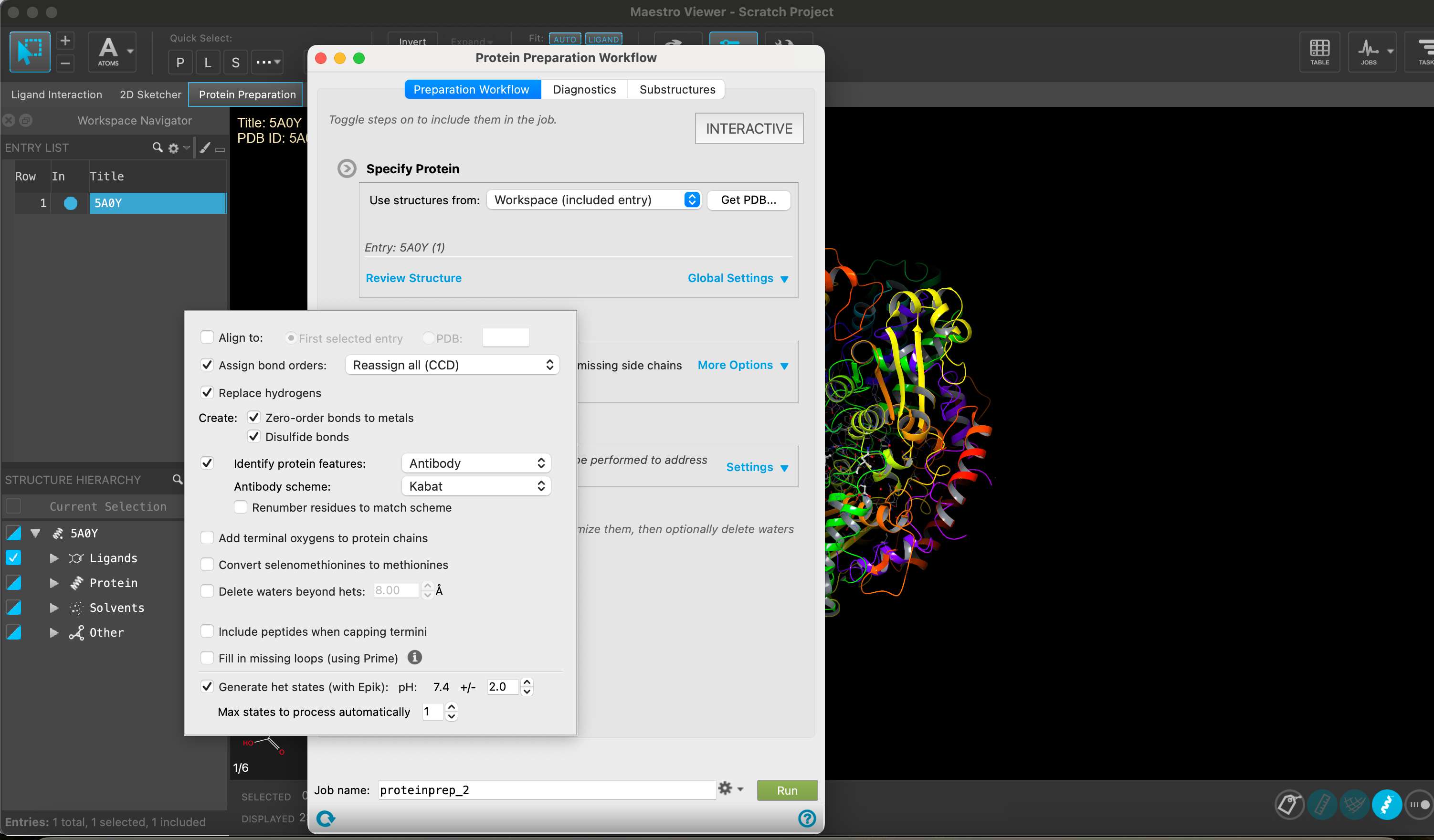Click the proteinprep_2 job name field

click(x=546, y=790)
